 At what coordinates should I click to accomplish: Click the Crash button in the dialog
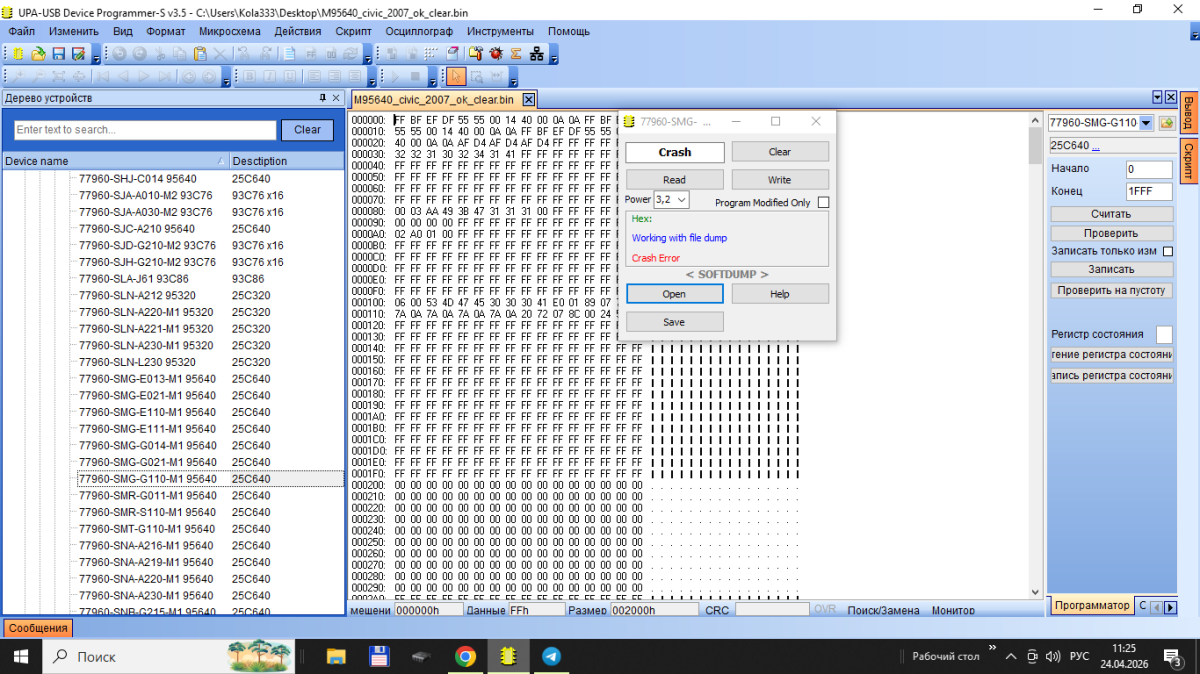click(675, 152)
